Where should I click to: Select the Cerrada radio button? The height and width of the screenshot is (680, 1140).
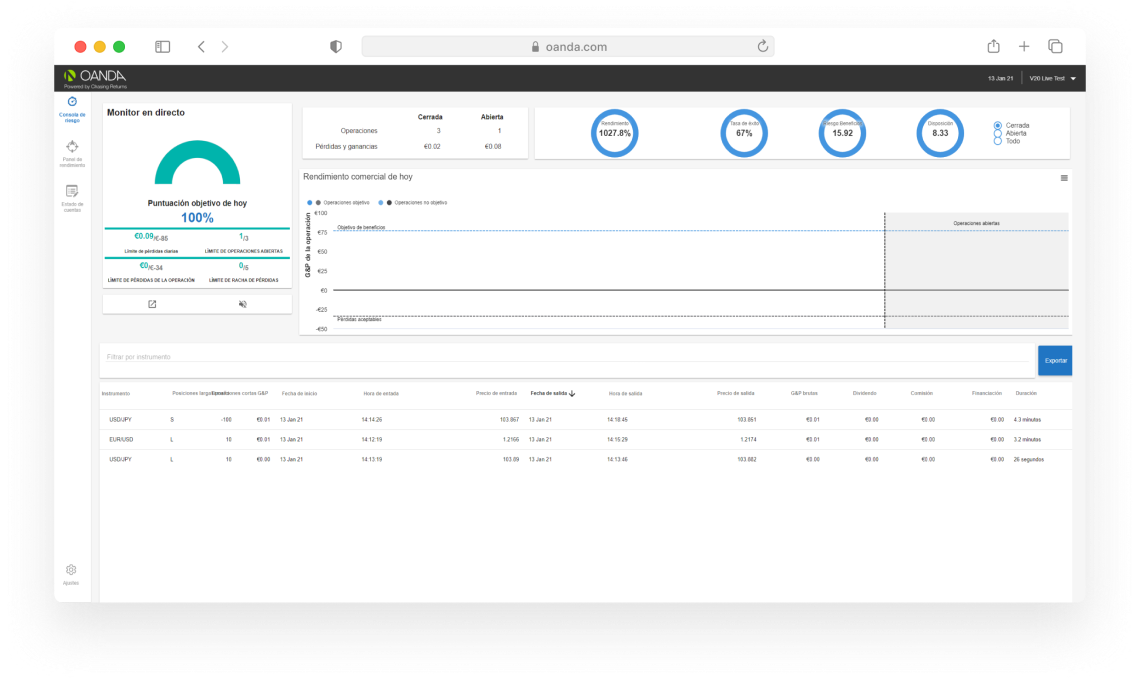point(997,125)
